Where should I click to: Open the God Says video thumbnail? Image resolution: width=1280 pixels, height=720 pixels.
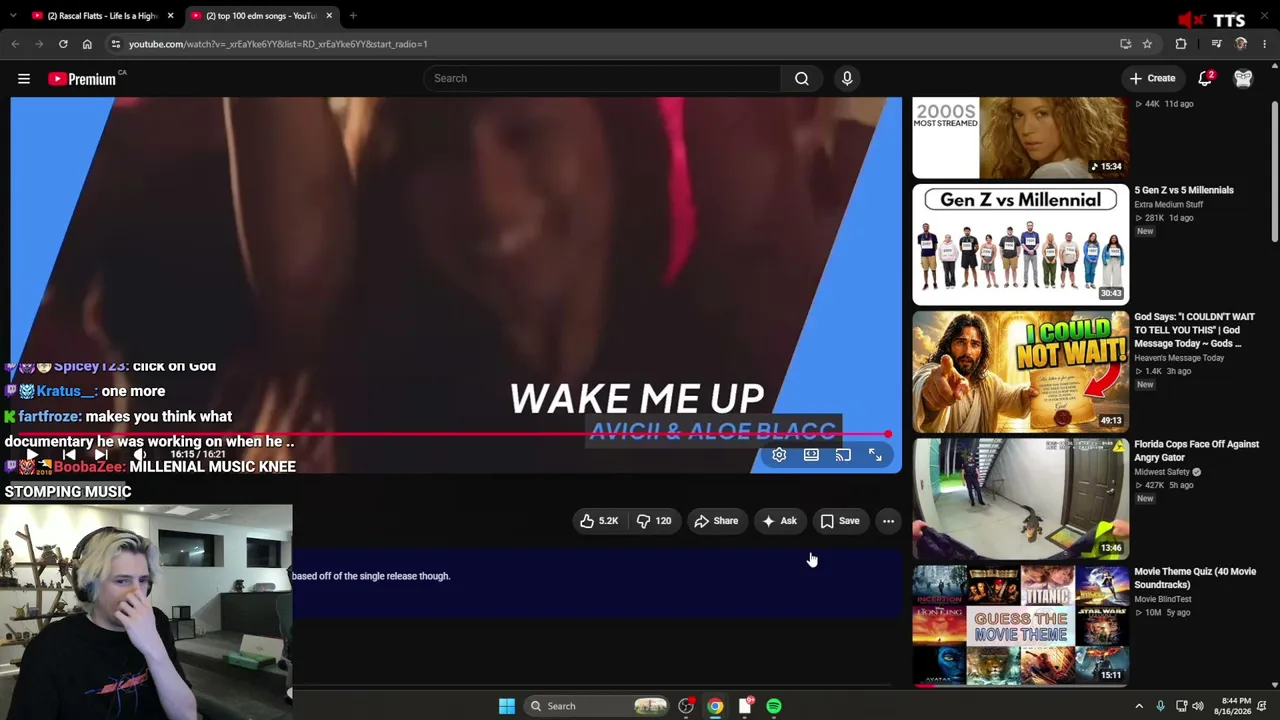coord(1020,371)
